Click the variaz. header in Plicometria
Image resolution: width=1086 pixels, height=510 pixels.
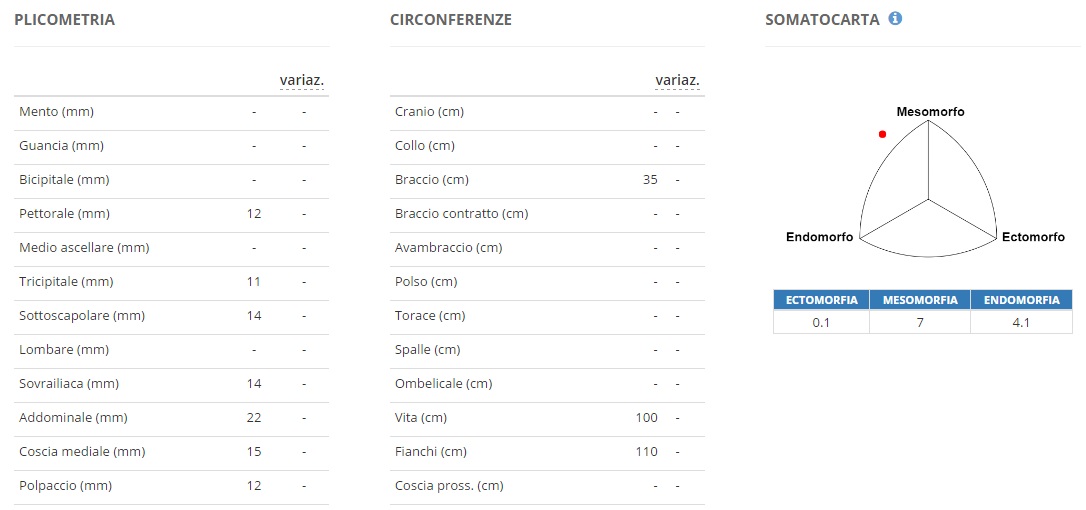click(302, 80)
